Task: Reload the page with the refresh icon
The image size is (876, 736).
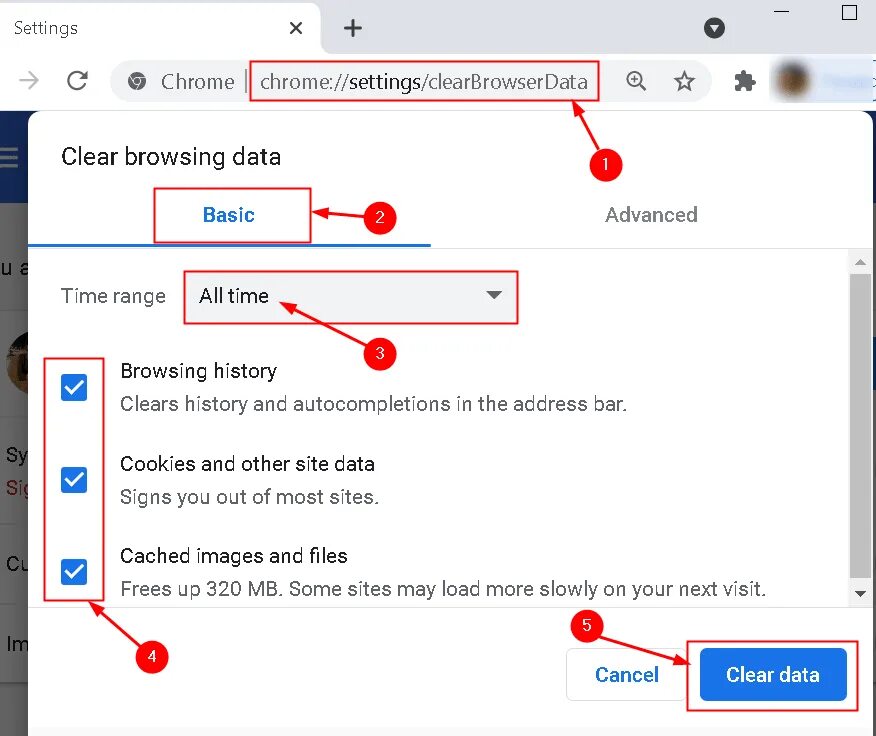Action: [x=77, y=81]
